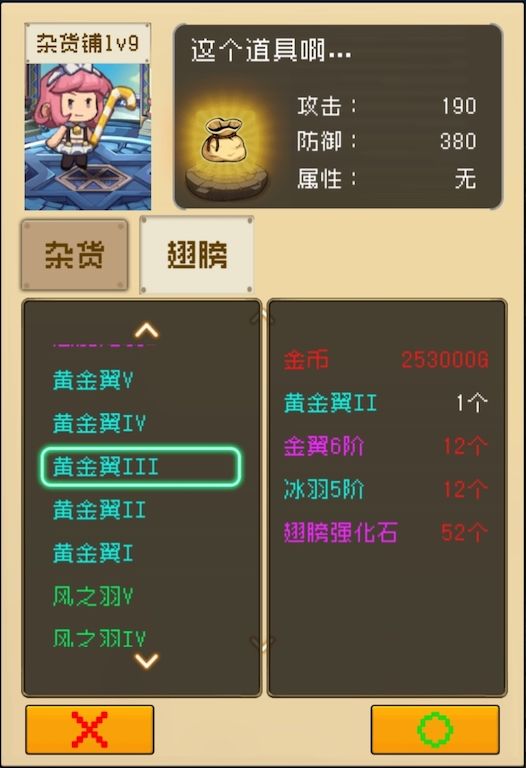This screenshot has width=526, height=768.
Task: Click the item list down arrow
Action: point(146,661)
